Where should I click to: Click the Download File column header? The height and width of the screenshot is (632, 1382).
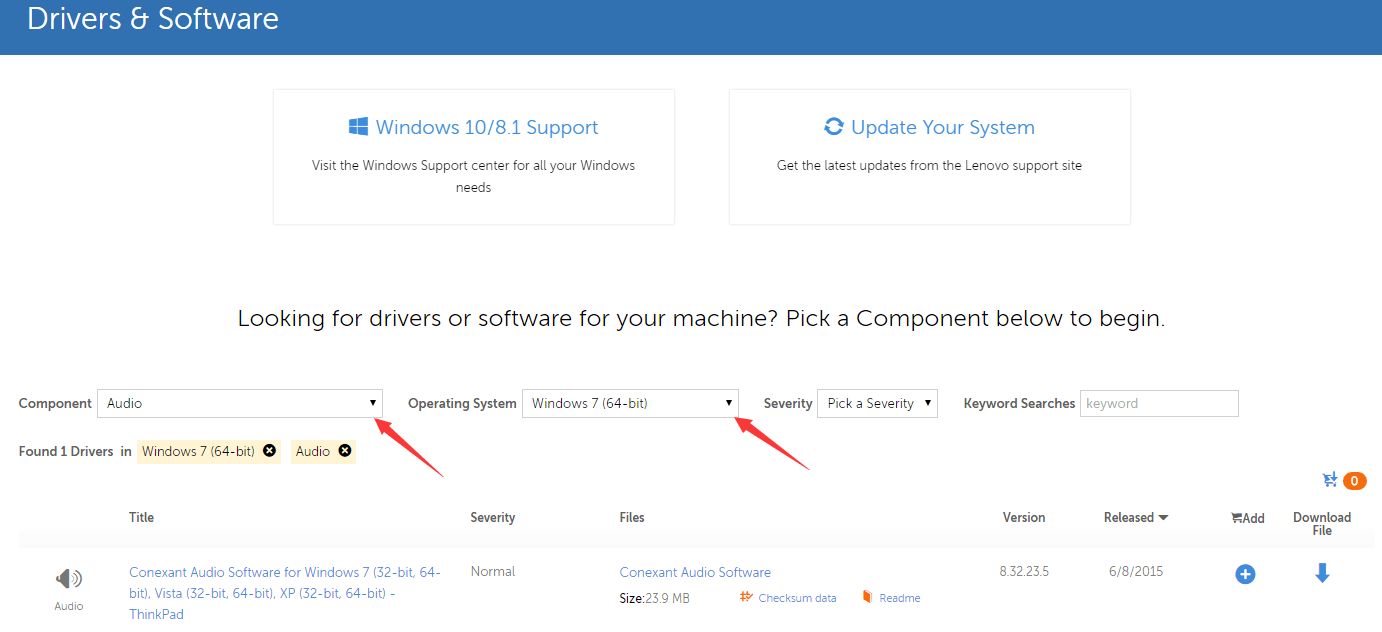[x=1322, y=523]
